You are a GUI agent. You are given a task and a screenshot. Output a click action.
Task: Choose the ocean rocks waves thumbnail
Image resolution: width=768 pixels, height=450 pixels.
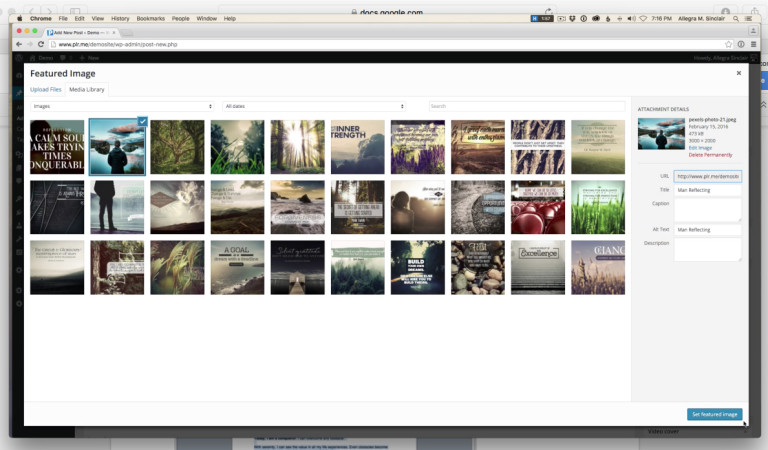tap(297, 207)
